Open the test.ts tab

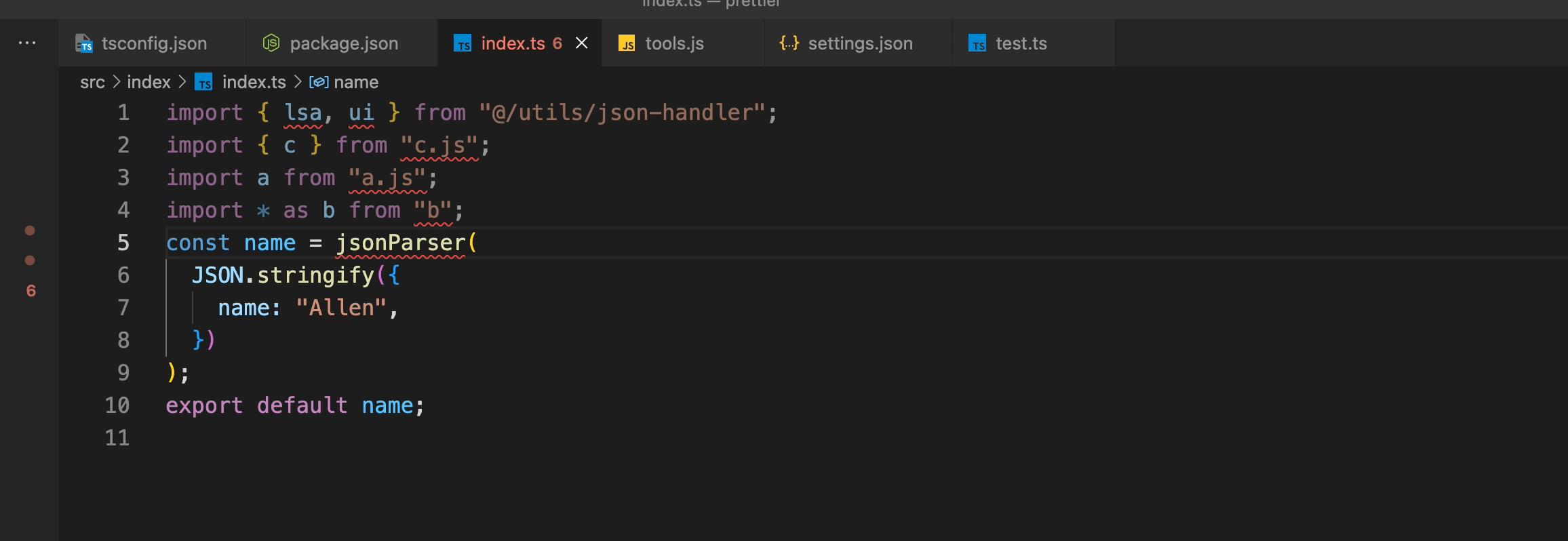click(x=1034, y=43)
